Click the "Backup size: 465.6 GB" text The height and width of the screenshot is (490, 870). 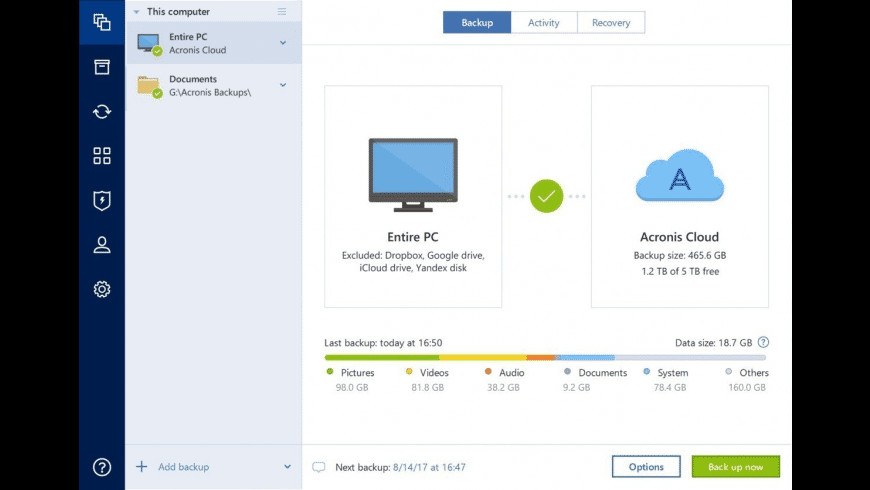pos(680,255)
